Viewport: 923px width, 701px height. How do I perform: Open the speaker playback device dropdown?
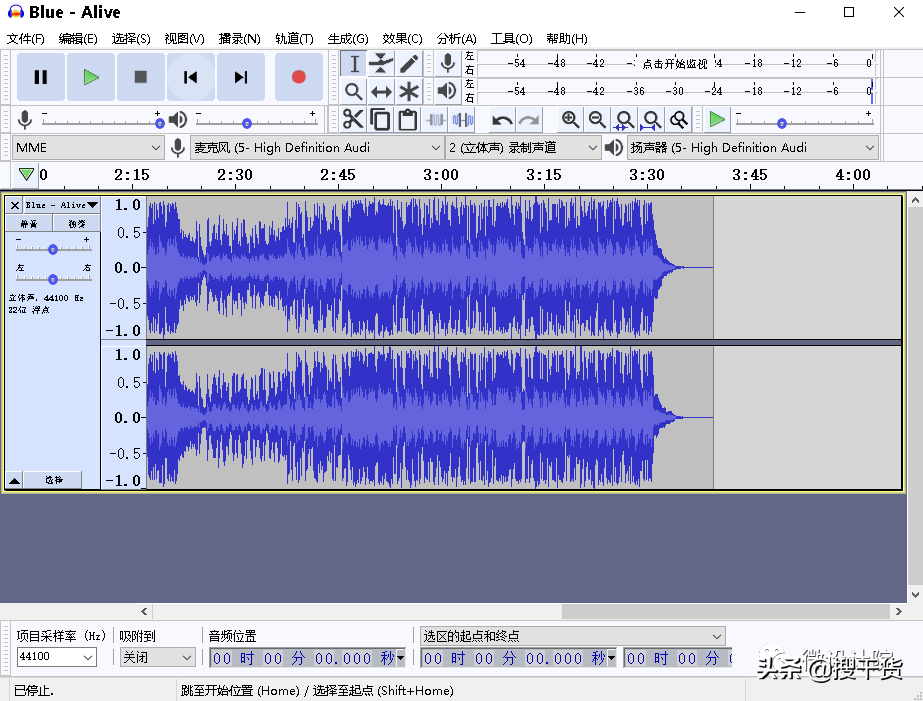[x=752, y=148]
